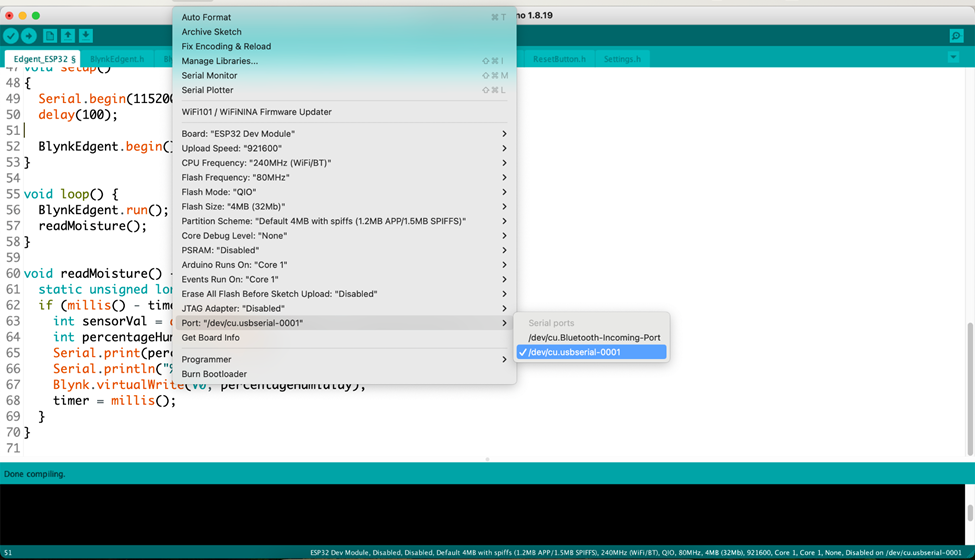Click the yellow macOS minimize button
Image resolution: width=975 pixels, height=560 pixels.
click(22, 16)
